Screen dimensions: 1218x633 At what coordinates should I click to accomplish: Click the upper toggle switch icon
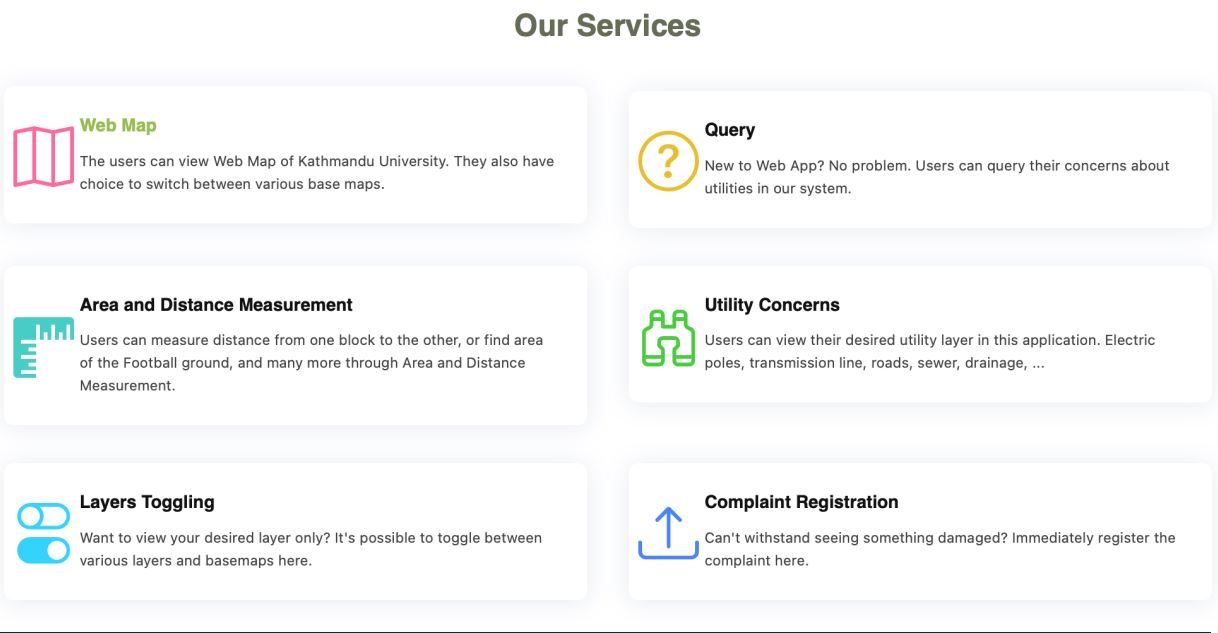tap(43, 517)
